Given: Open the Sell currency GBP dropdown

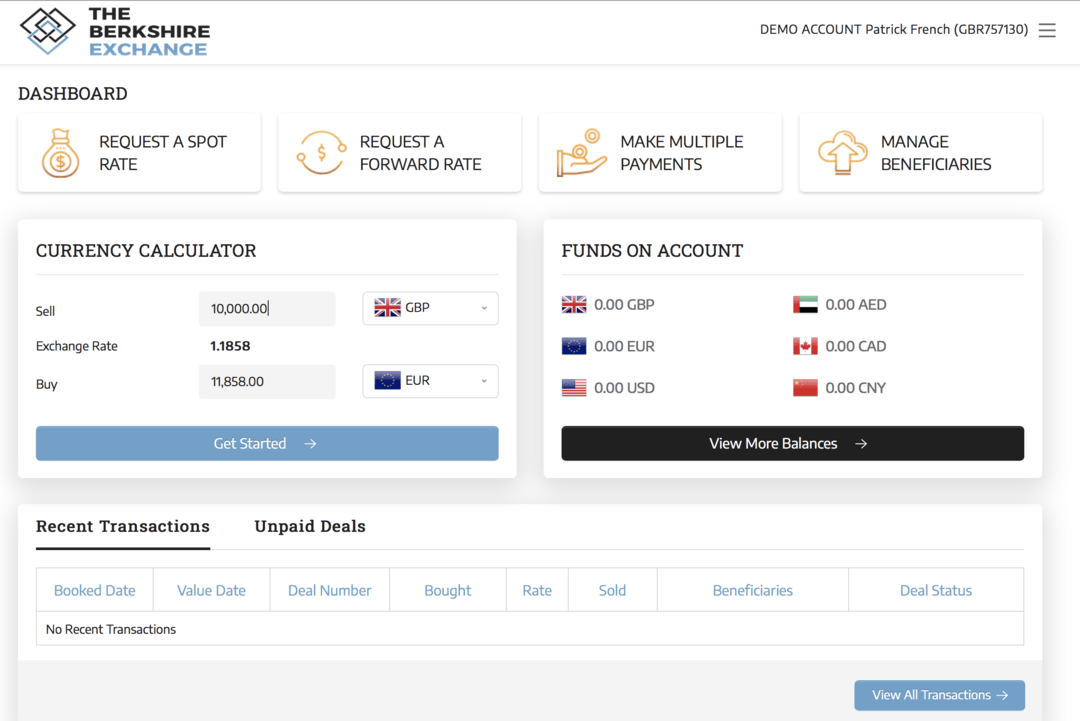Looking at the screenshot, I should pyautogui.click(x=430, y=308).
